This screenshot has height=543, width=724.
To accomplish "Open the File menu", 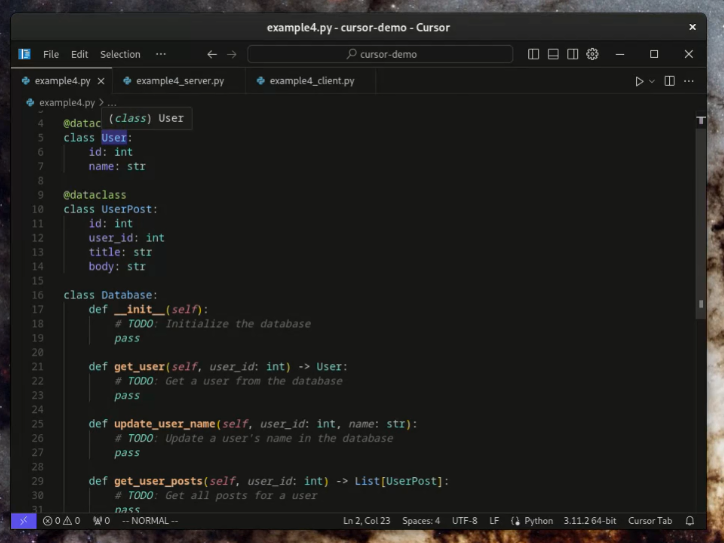I will pyautogui.click(x=51, y=54).
